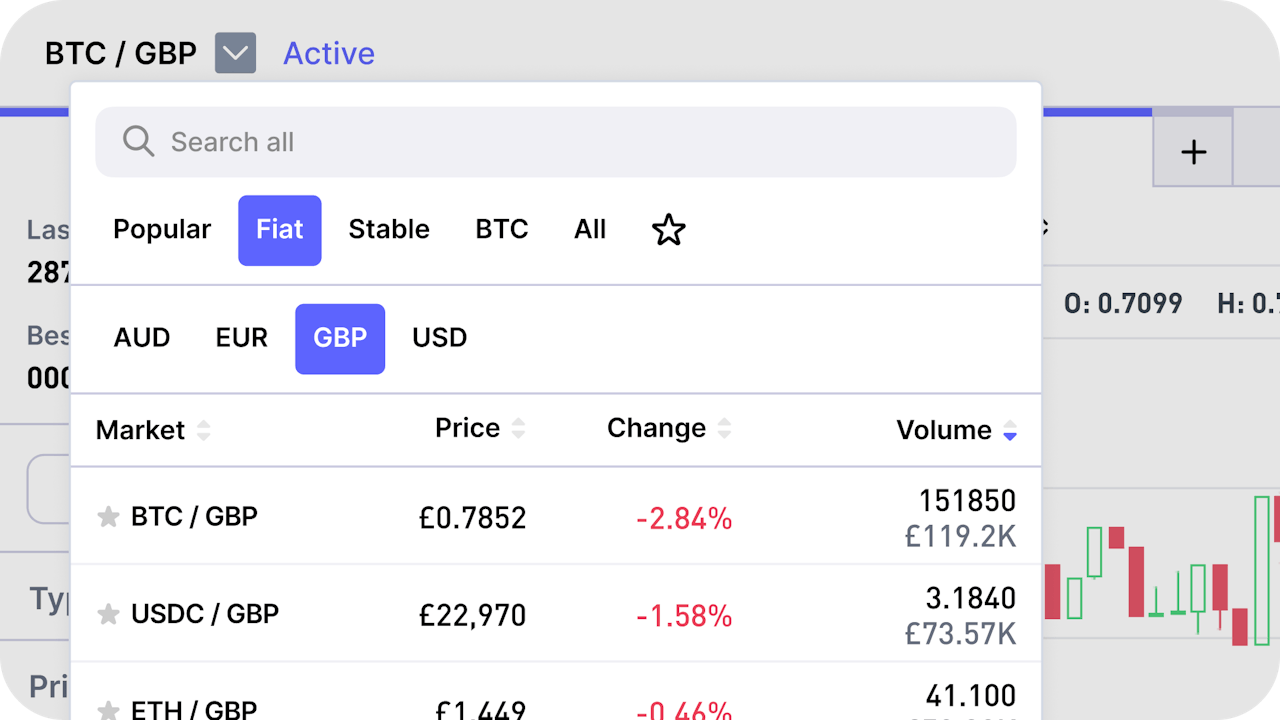Switch to the Popular filter tab
Screen dimensions: 1280x720
(x=162, y=230)
